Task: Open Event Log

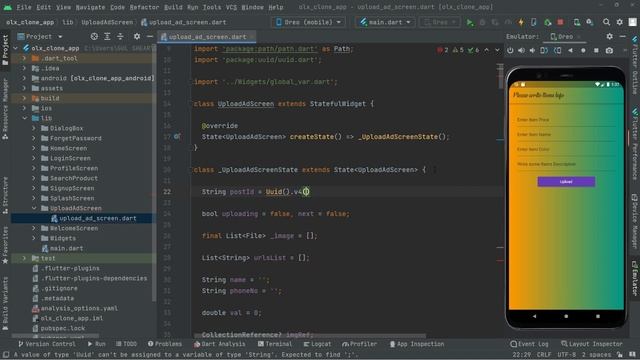Action: 529,344
